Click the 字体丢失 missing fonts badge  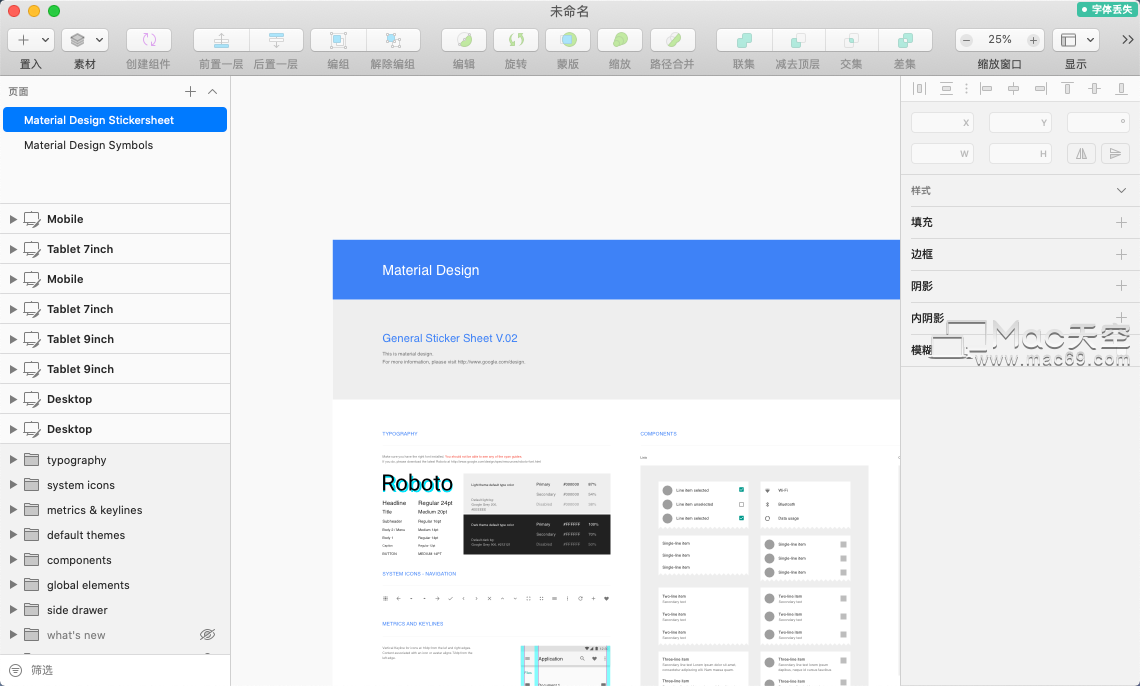(1106, 9)
